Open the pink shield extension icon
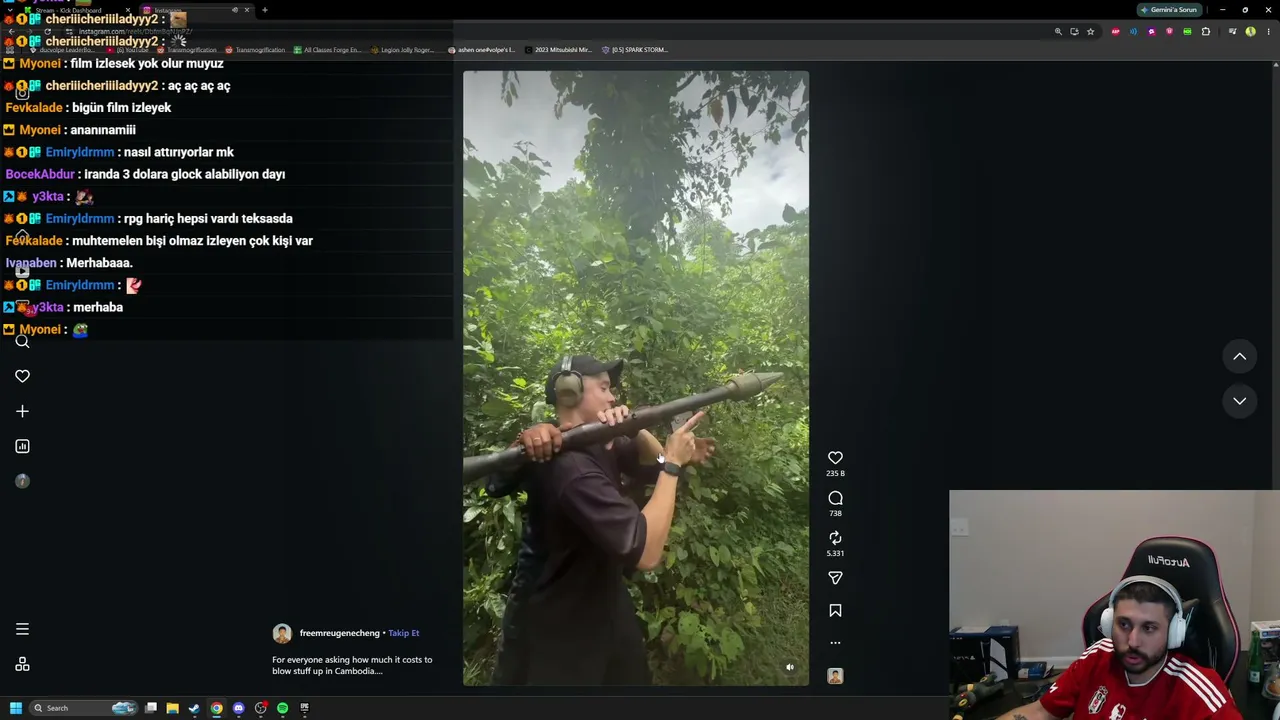The image size is (1280, 720). coord(1169,32)
